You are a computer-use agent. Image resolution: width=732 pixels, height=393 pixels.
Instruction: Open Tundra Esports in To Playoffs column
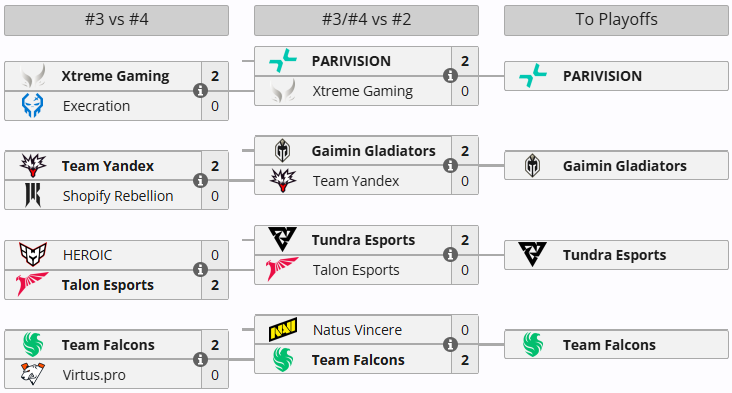616,255
